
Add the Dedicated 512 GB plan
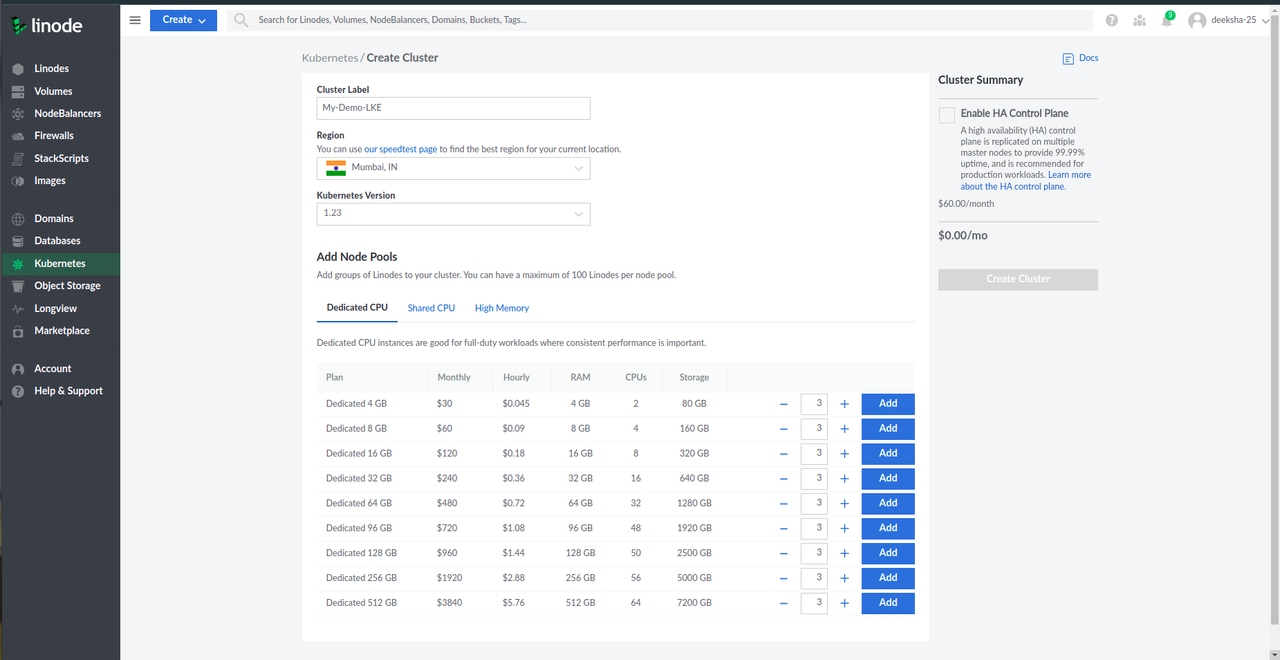click(888, 603)
